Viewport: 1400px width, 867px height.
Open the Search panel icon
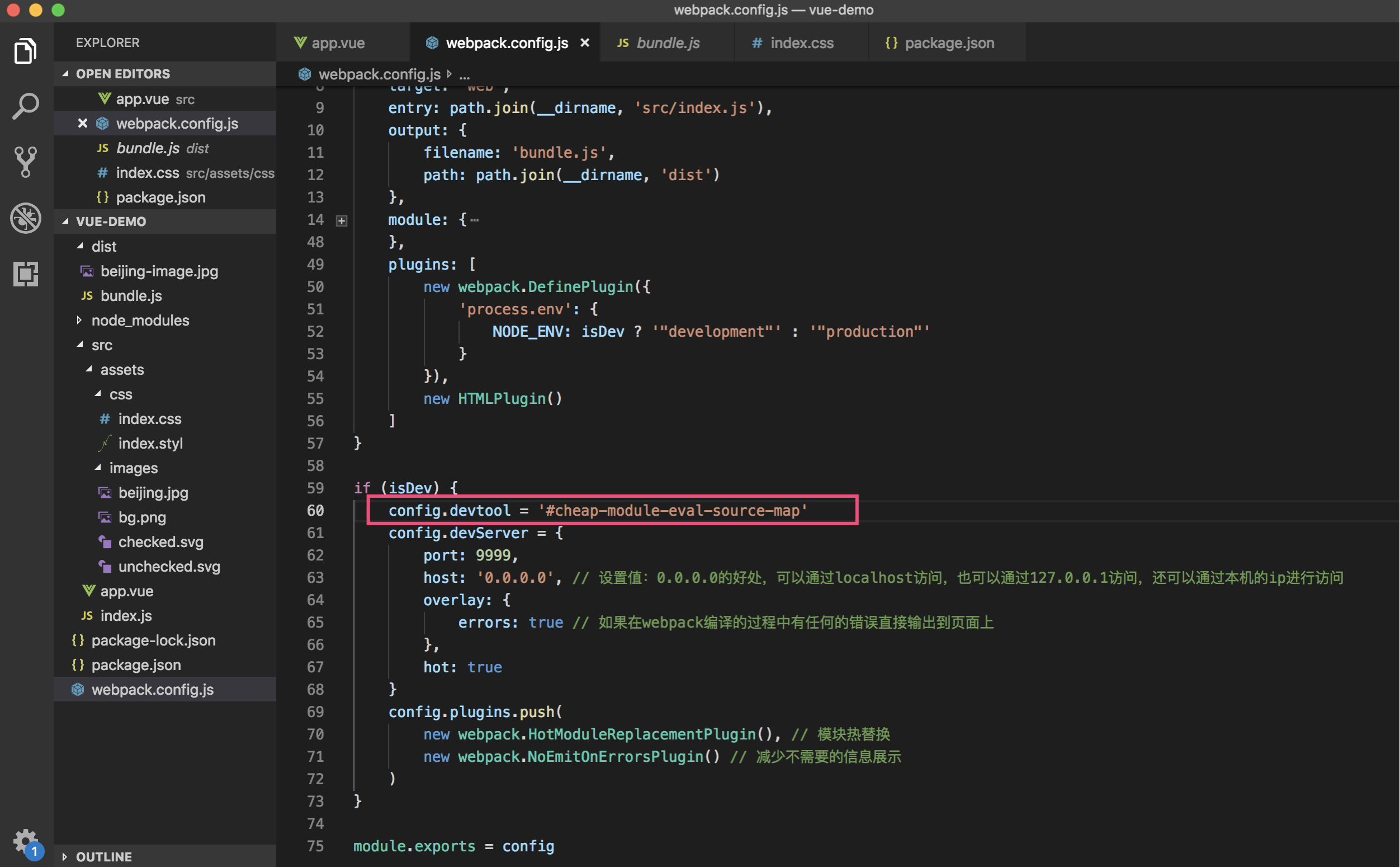(x=25, y=105)
